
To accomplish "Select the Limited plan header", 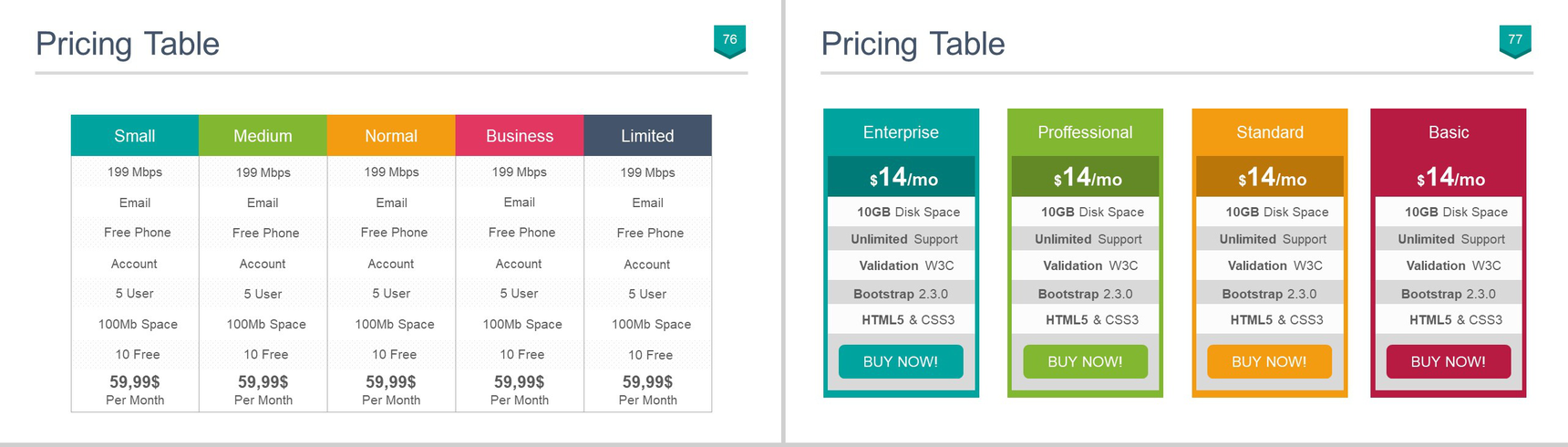I will 647,135.
